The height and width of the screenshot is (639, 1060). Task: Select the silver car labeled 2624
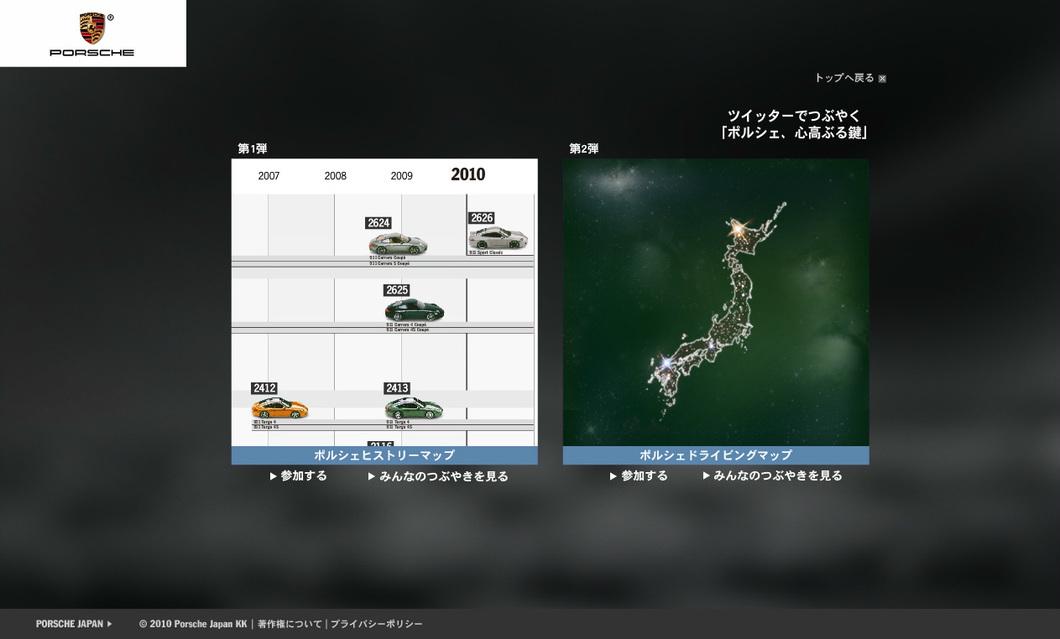click(x=396, y=243)
